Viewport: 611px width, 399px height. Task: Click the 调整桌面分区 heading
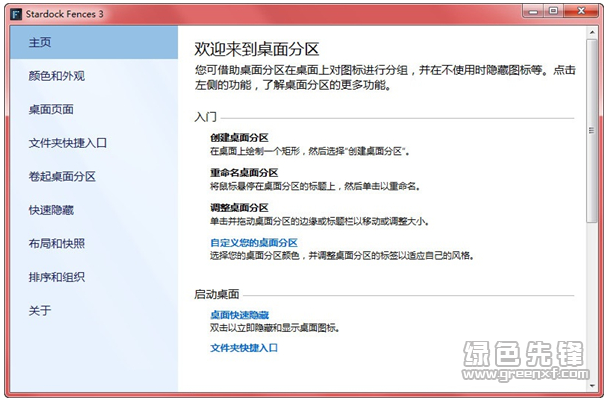(x=239, y=207)
